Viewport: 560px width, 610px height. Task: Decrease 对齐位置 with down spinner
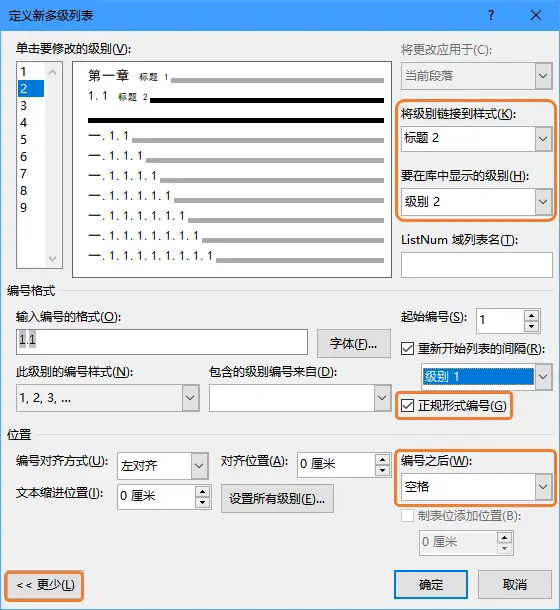[x=383, y=471]
